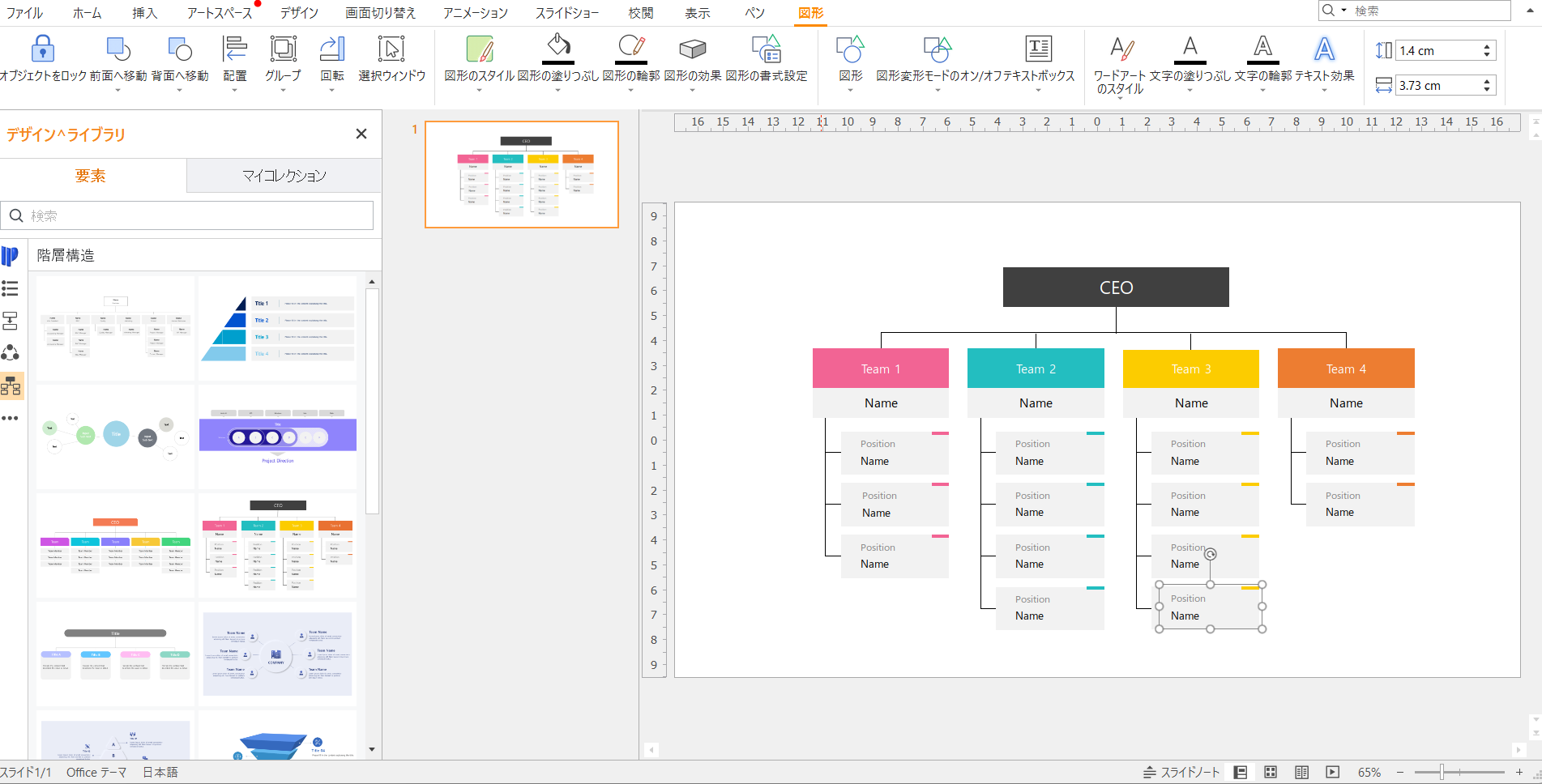The width and height of the screenshot is (1542, 784).
Task: Open the Rotate dropdown menu
Action: 331,90
